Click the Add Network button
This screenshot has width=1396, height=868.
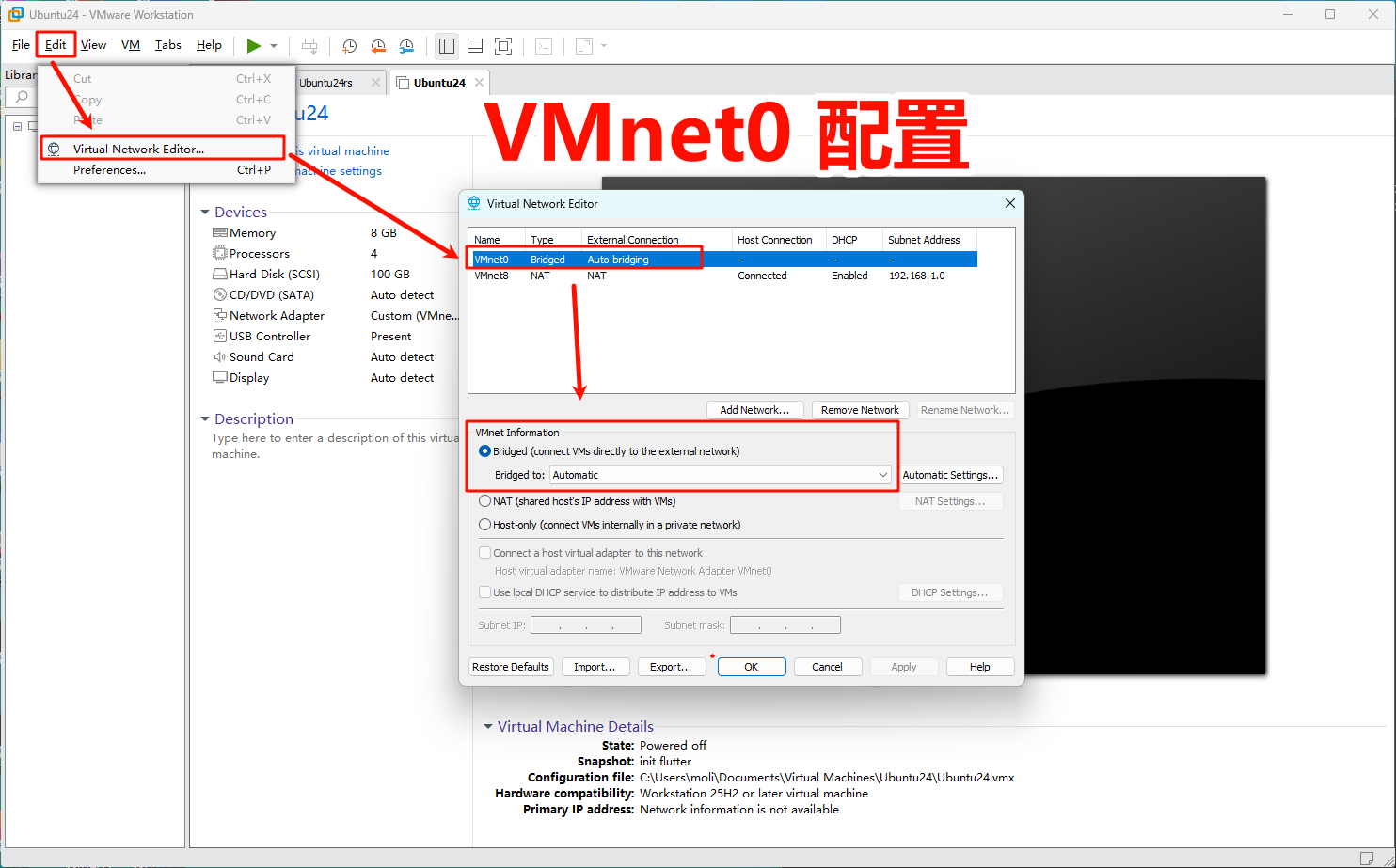click(754, 410)
